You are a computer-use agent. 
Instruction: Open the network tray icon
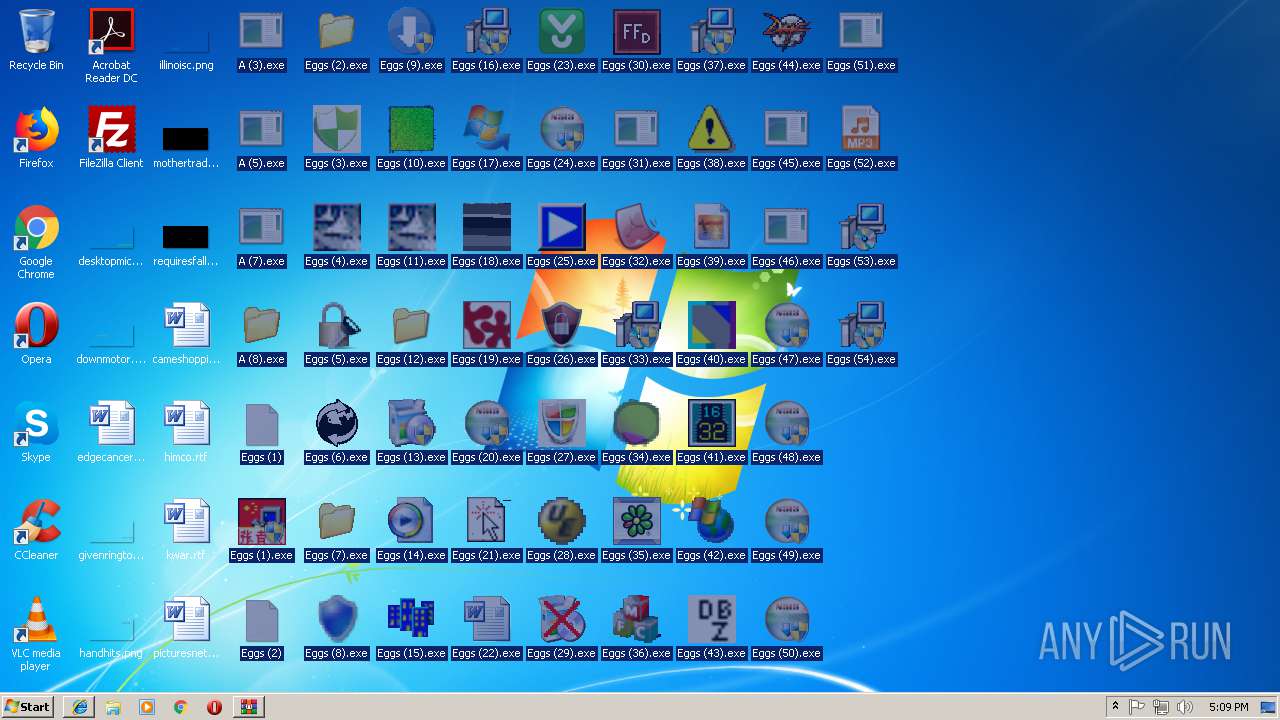1161,707
